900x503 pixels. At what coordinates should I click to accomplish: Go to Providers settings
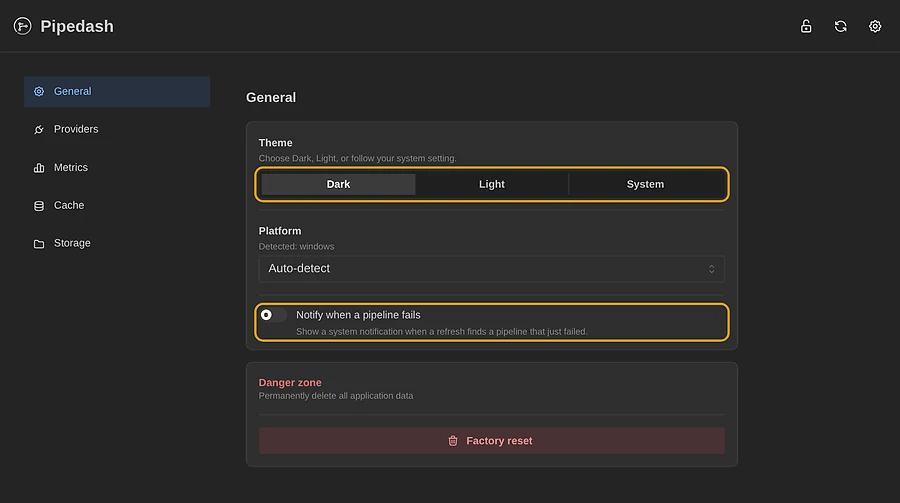pyautogui.click(x=117, y=129)
